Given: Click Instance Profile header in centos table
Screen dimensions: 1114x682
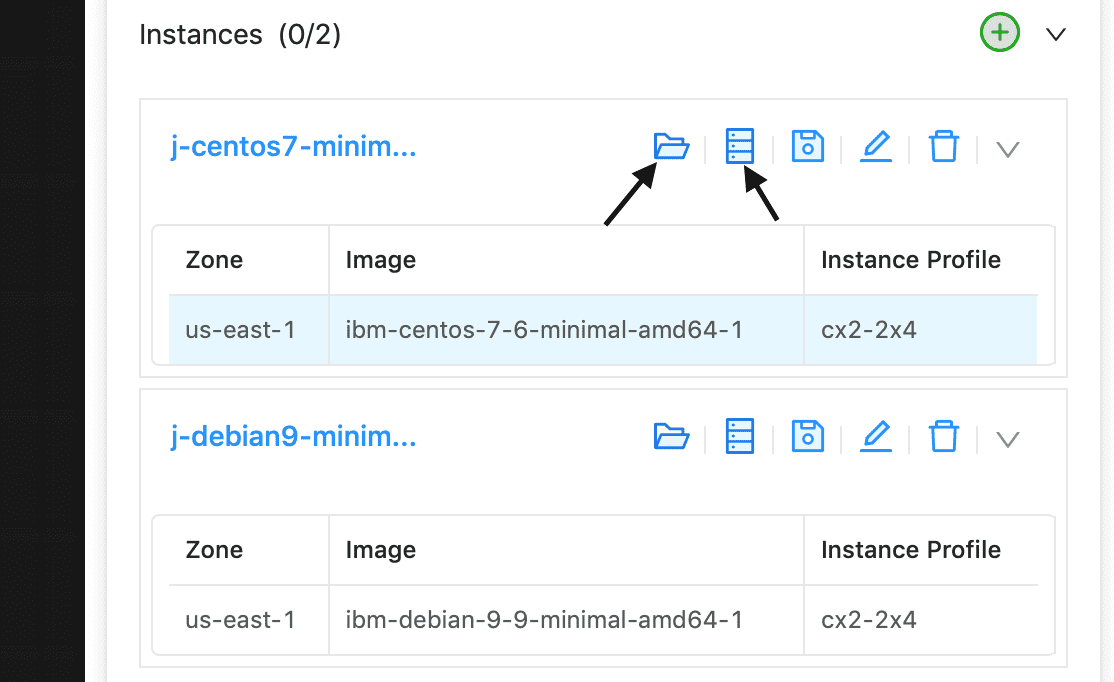Looking at the screenshot, I should [x=911, y=260].
